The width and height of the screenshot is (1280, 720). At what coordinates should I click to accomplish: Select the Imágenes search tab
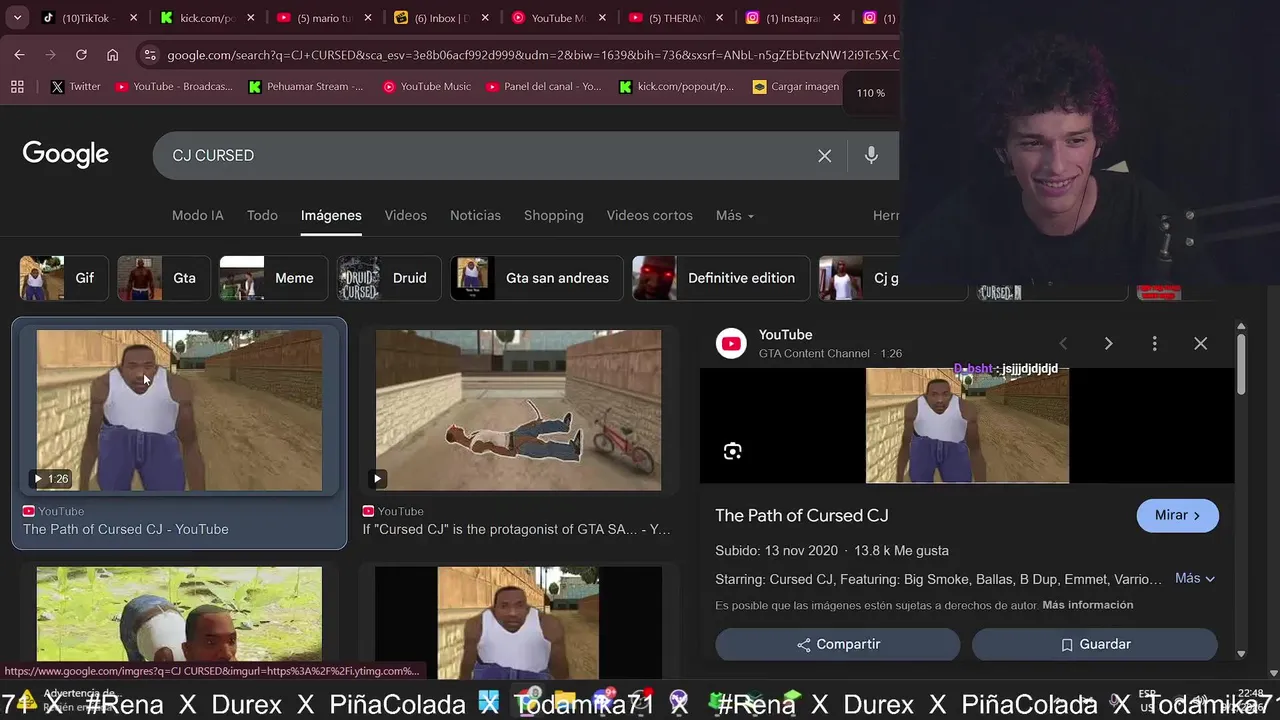[x=331, y=215]
